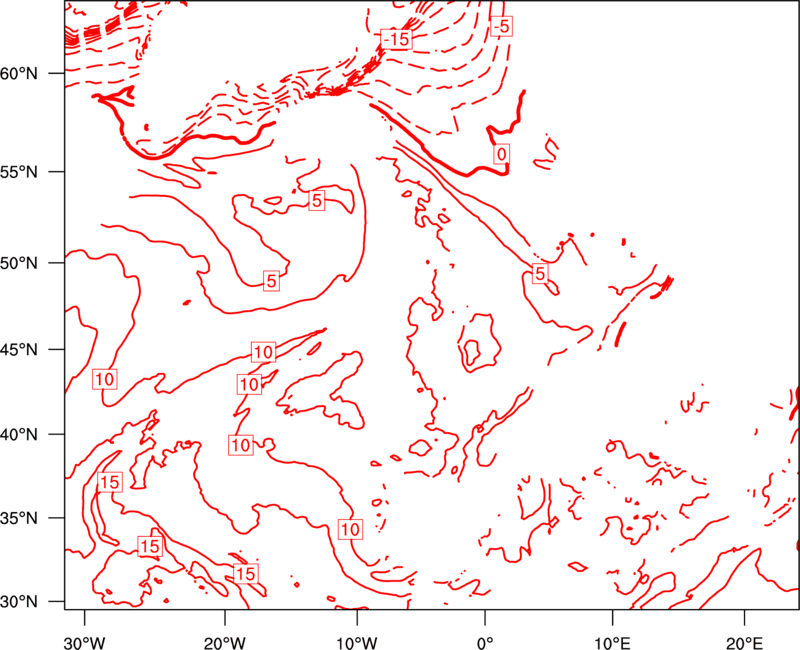Click the 50°N latitude axis label
This screenshot has width=800, height=650.
(x=19, y=263)
